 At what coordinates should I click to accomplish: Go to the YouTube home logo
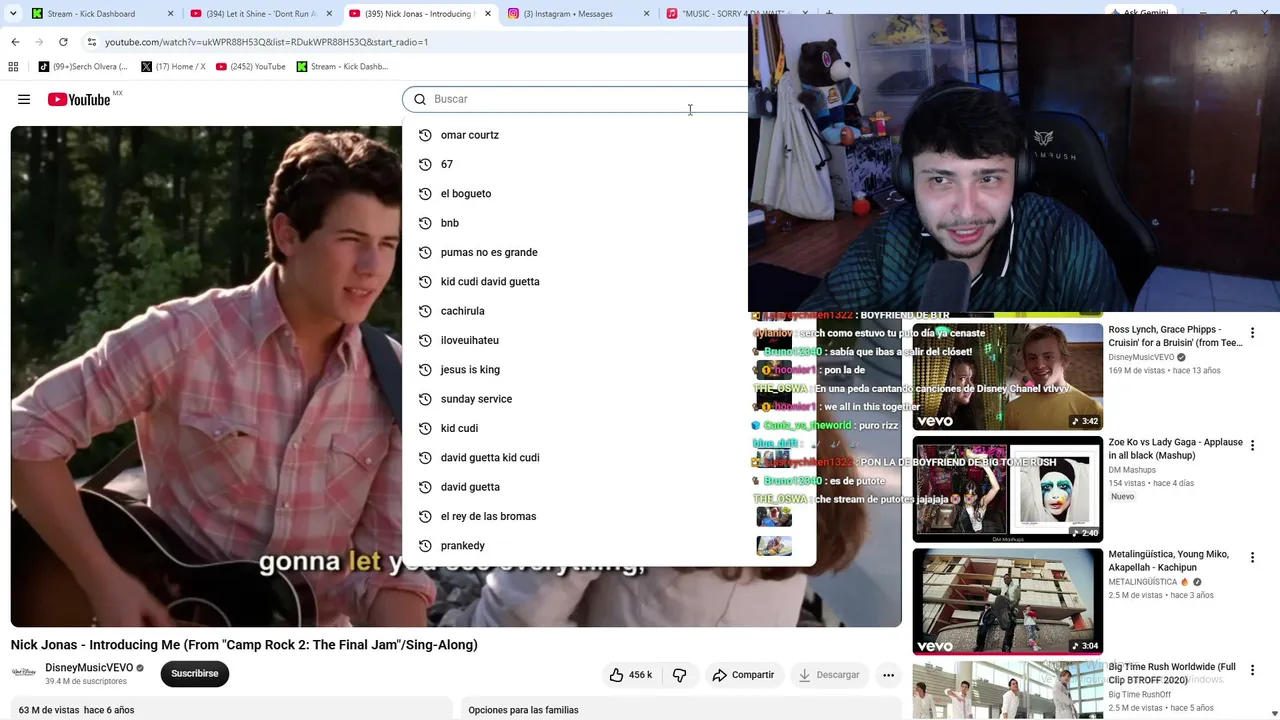(x=79, y=99)
